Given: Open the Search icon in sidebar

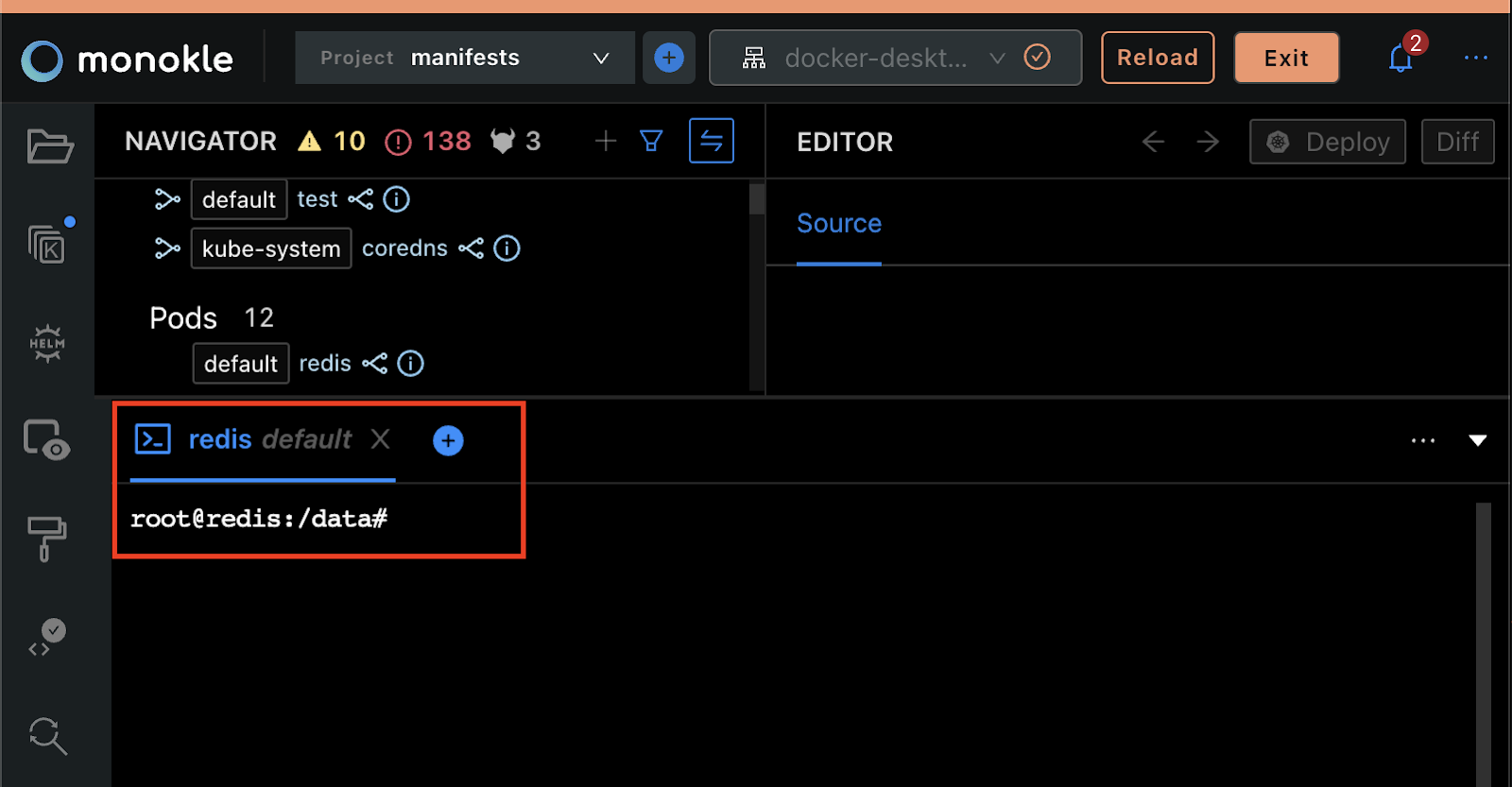Looking at the screenshot, I should point(47,736).
